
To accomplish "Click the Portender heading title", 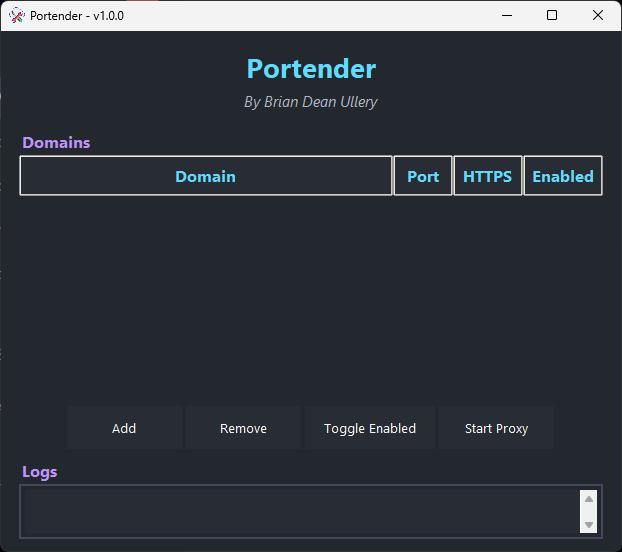I will (x=311, y=69).
